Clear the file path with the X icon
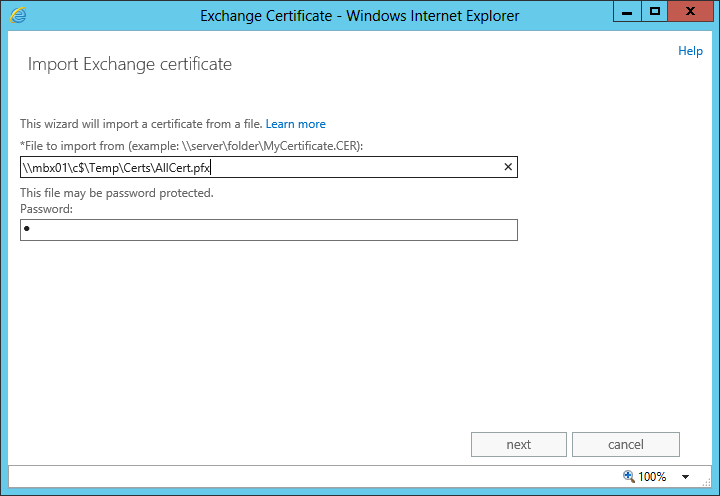The width and height of the screenshot is (720, 496). [x=507, y=167]
